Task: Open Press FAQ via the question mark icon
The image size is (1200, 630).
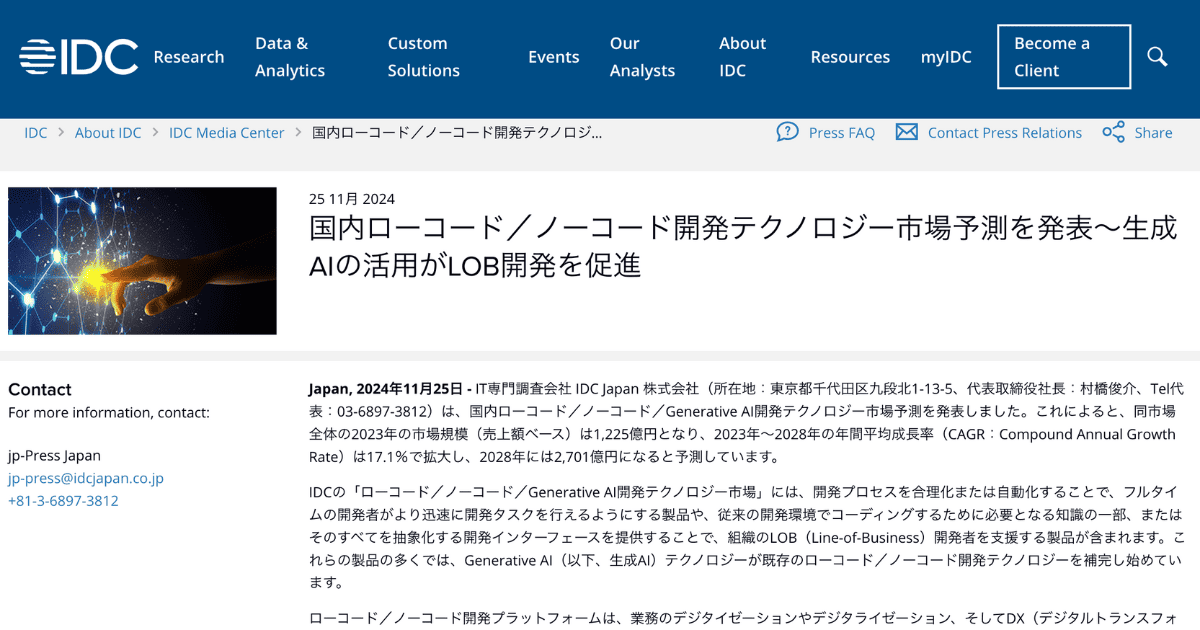Action: pos(789,132)
